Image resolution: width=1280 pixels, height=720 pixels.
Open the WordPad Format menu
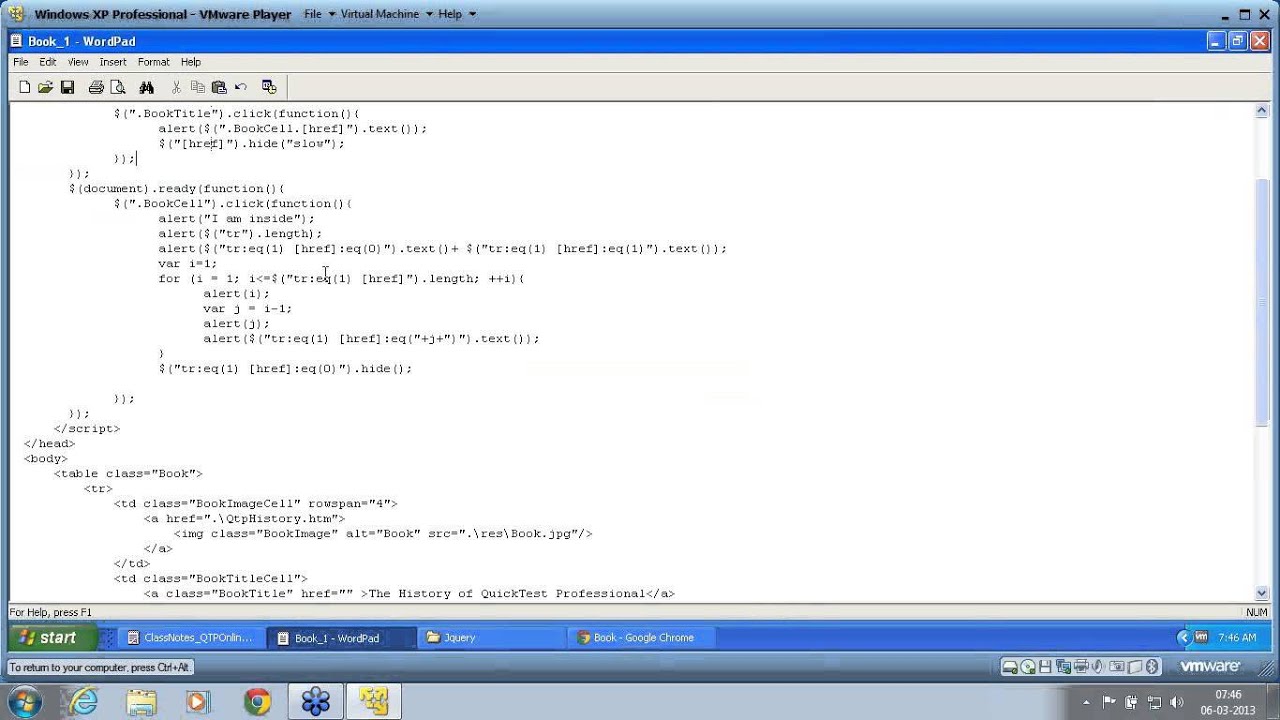click(x=154, y=62)
